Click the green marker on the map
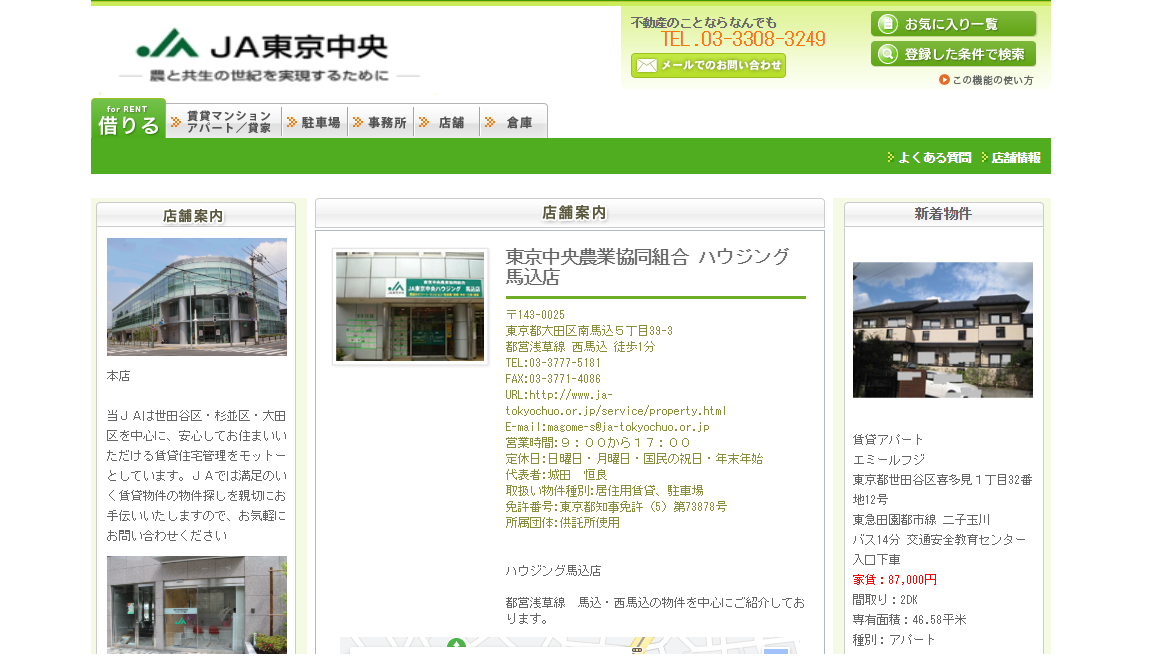The height and width of the screenshot is (657, 1159). [456, 644]
